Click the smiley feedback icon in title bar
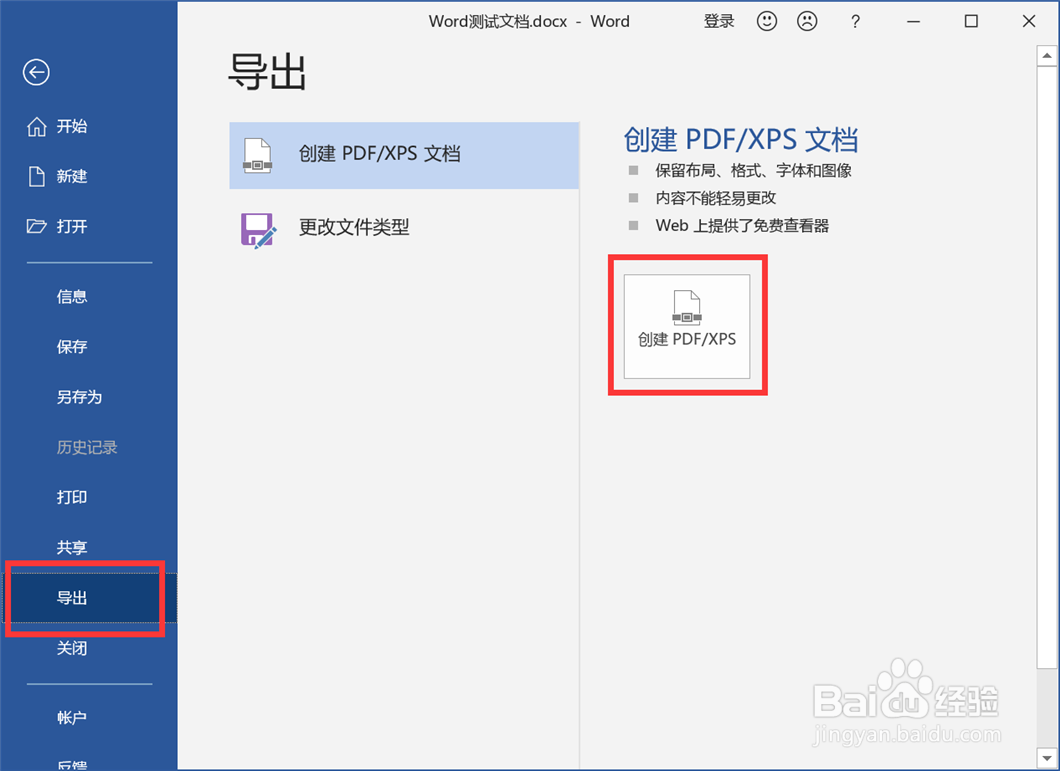 point(767,21)
